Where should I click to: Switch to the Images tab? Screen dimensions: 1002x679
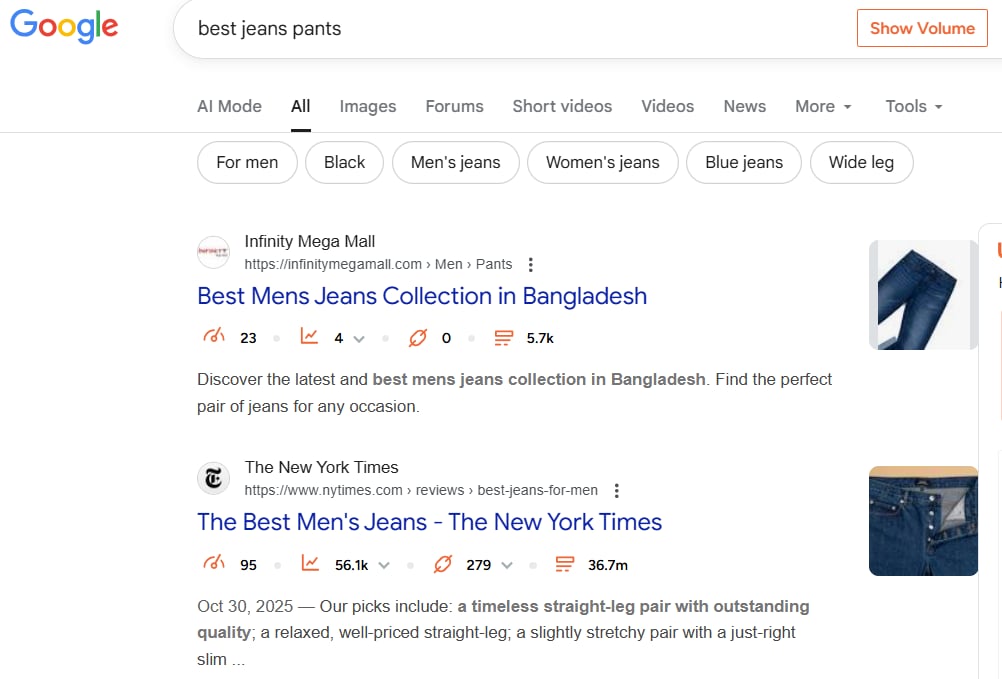367,106
